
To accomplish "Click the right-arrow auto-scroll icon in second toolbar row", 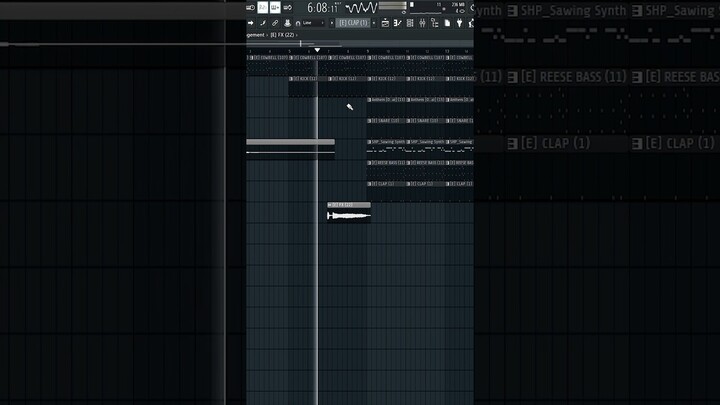I will [x=251, y=23].
